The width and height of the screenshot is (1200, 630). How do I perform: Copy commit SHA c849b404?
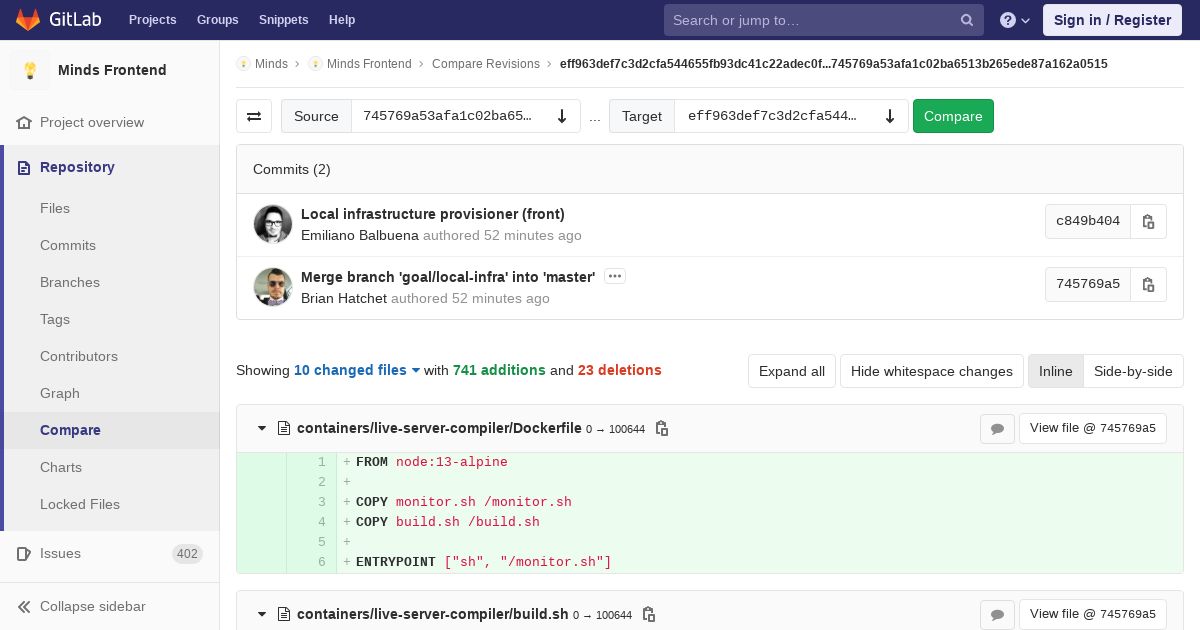coord(1148,221)
